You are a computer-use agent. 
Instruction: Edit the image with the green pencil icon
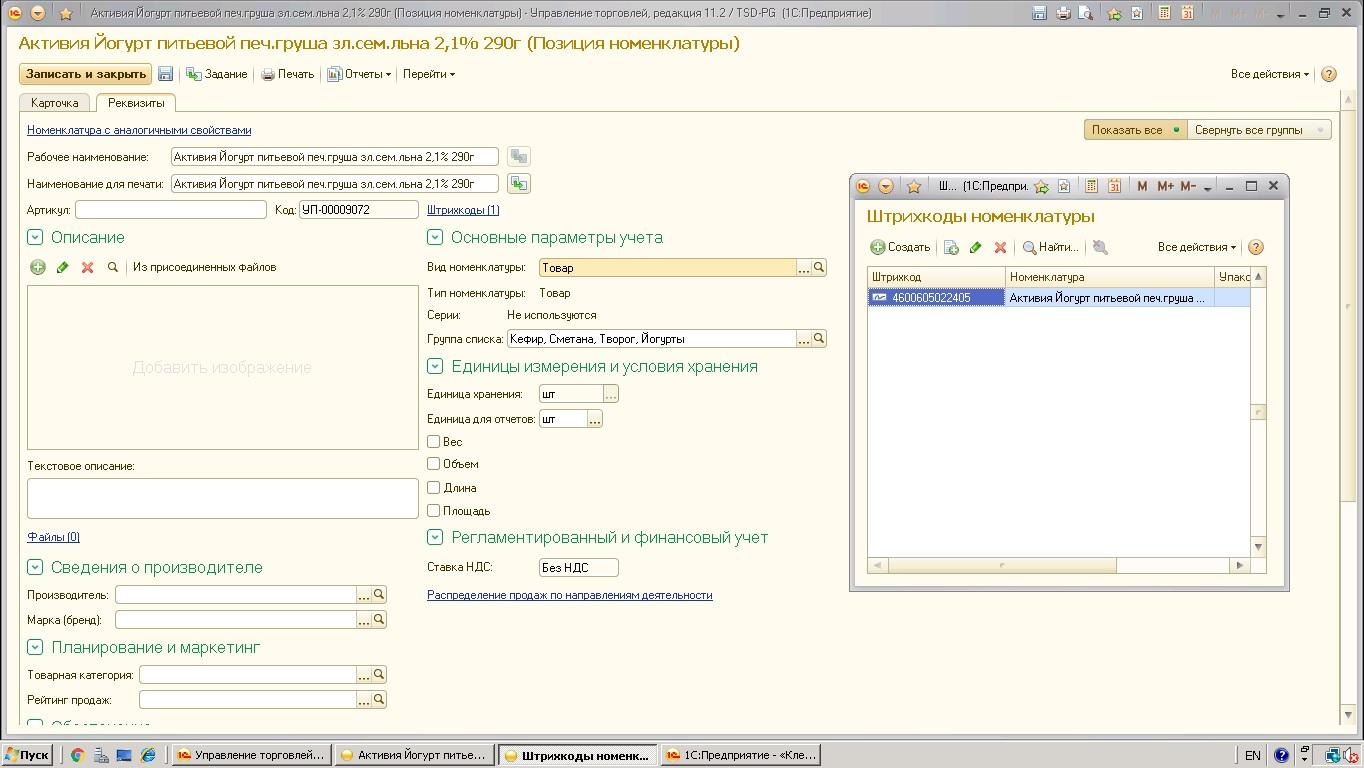[x=62, y=267]
